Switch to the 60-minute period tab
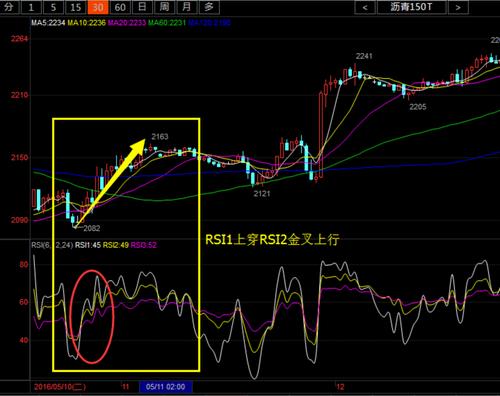500x396 pixels. pyautogui.click(x=120, y=7)
